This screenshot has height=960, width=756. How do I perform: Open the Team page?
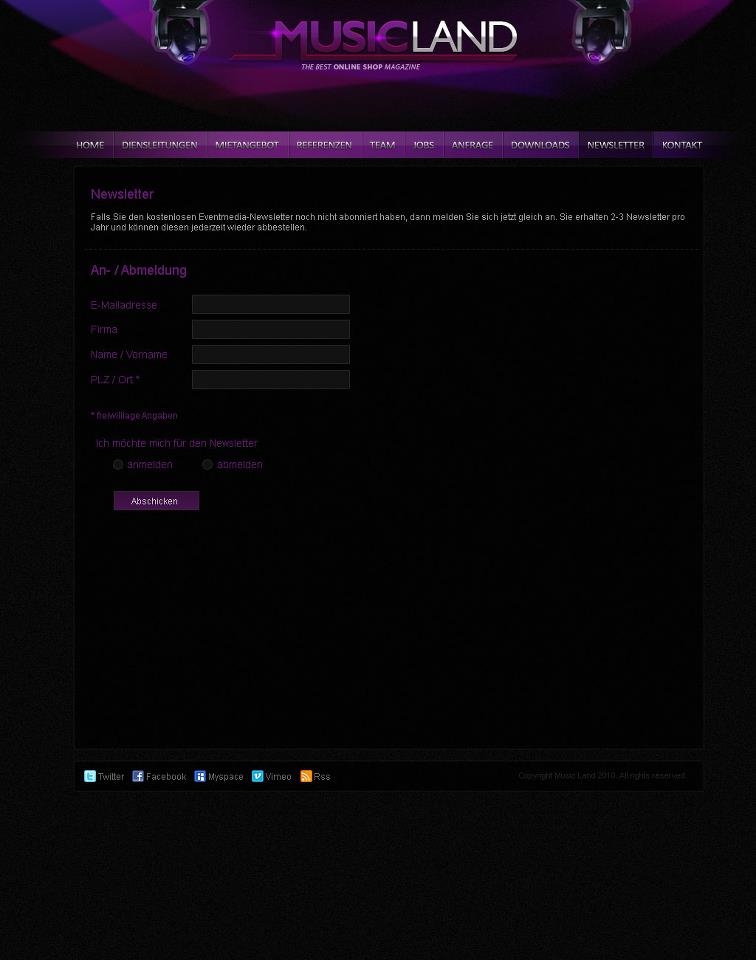tap(382, 145)
